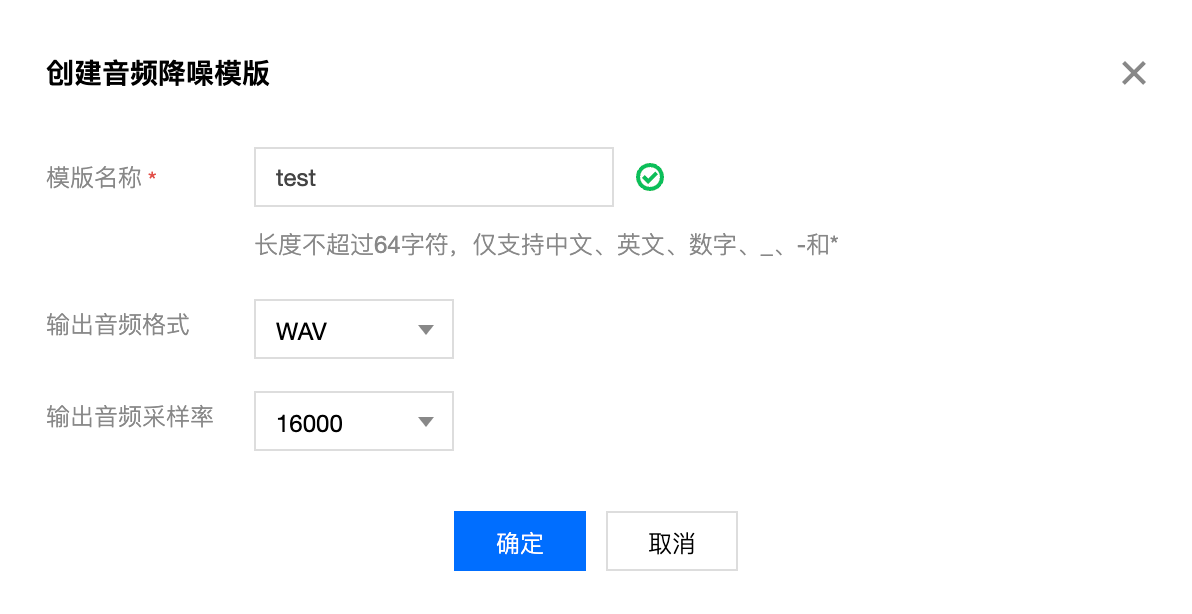Open the 输出音频采样率 combo box
Viewport: 1192px width, 614px height.
353,421
